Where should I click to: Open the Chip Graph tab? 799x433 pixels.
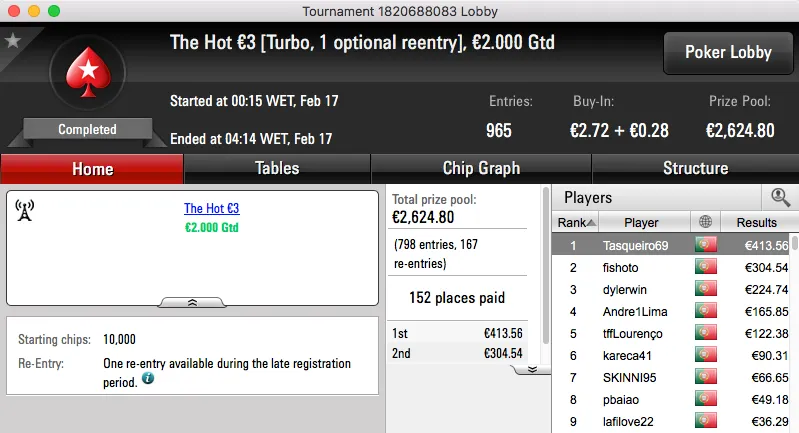pyautogui.click(x=481, y=168)
